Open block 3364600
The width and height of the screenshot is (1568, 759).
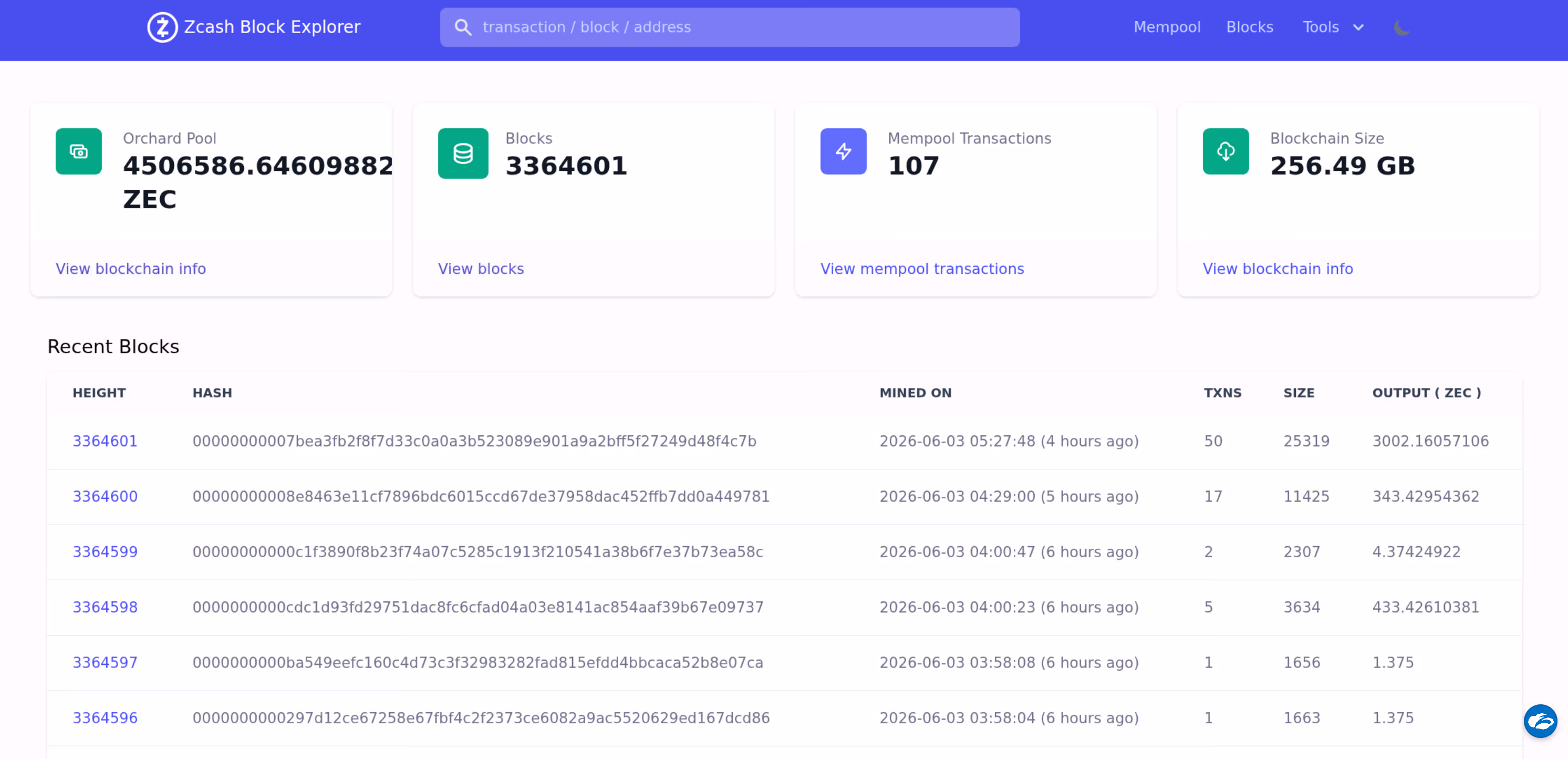click(x=105, y=497)
